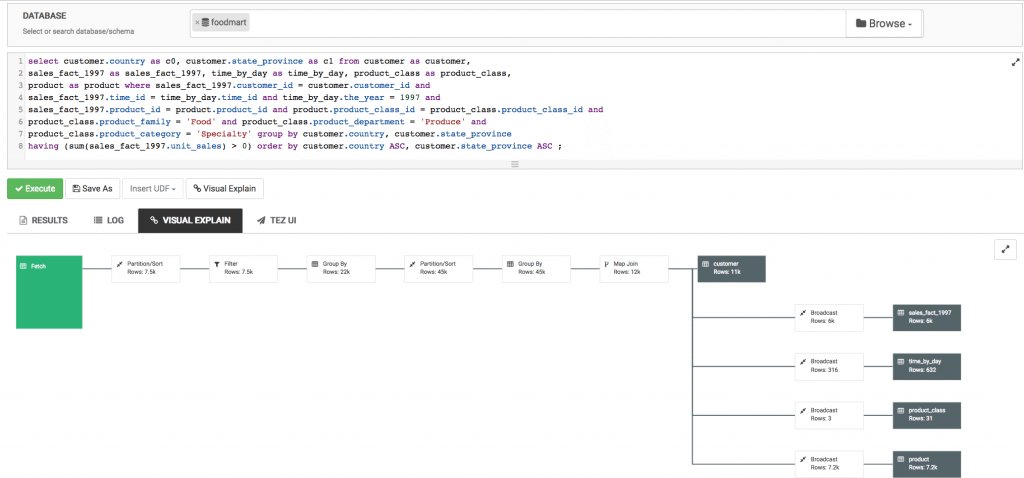Switch to the Results tab

tap(44, 221)
